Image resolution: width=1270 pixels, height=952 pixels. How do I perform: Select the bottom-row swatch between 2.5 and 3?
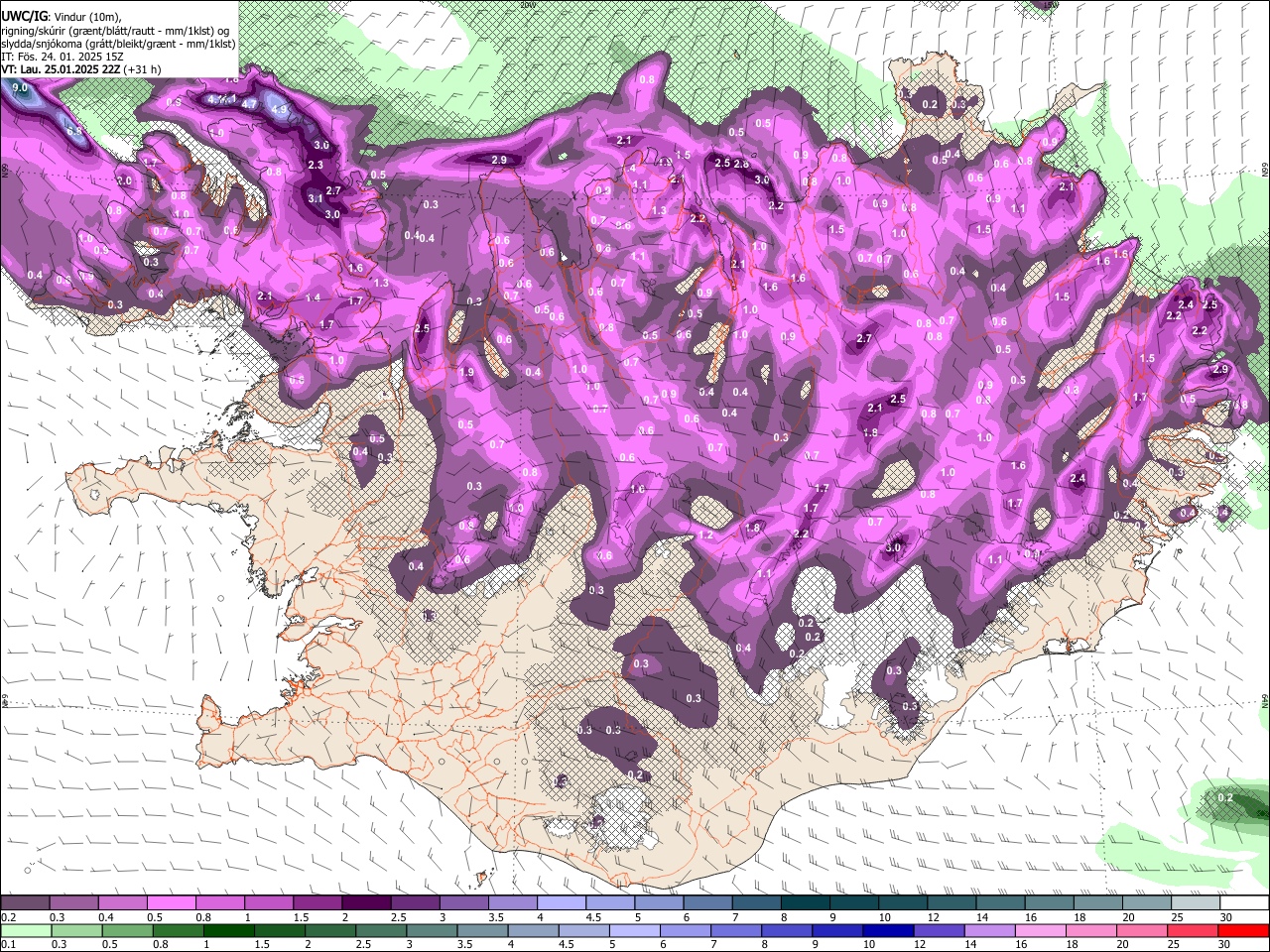pyautogui.click(x=381, y=930)
